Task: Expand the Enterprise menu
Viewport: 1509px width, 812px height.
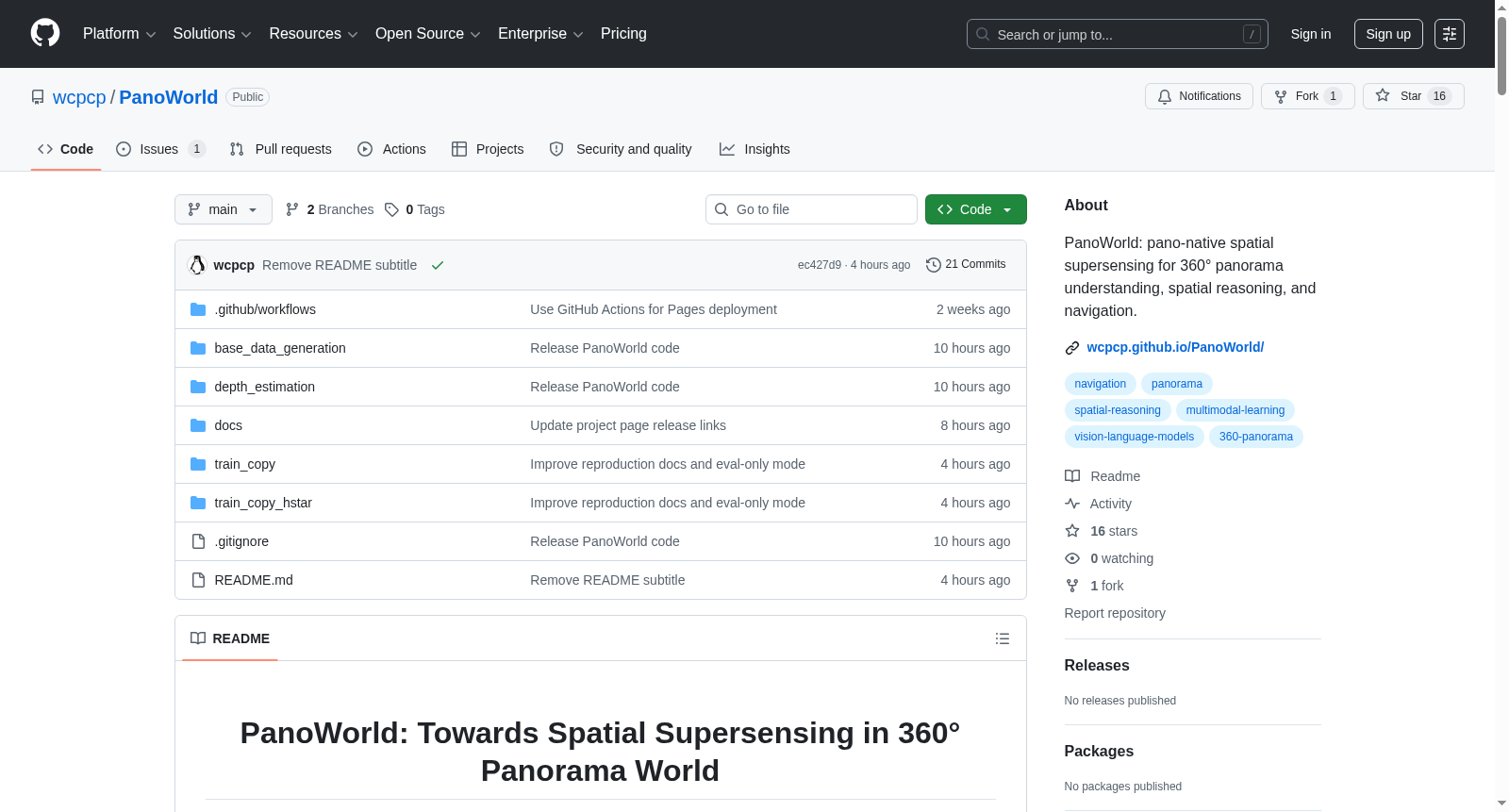Action: tap(540, 34)
